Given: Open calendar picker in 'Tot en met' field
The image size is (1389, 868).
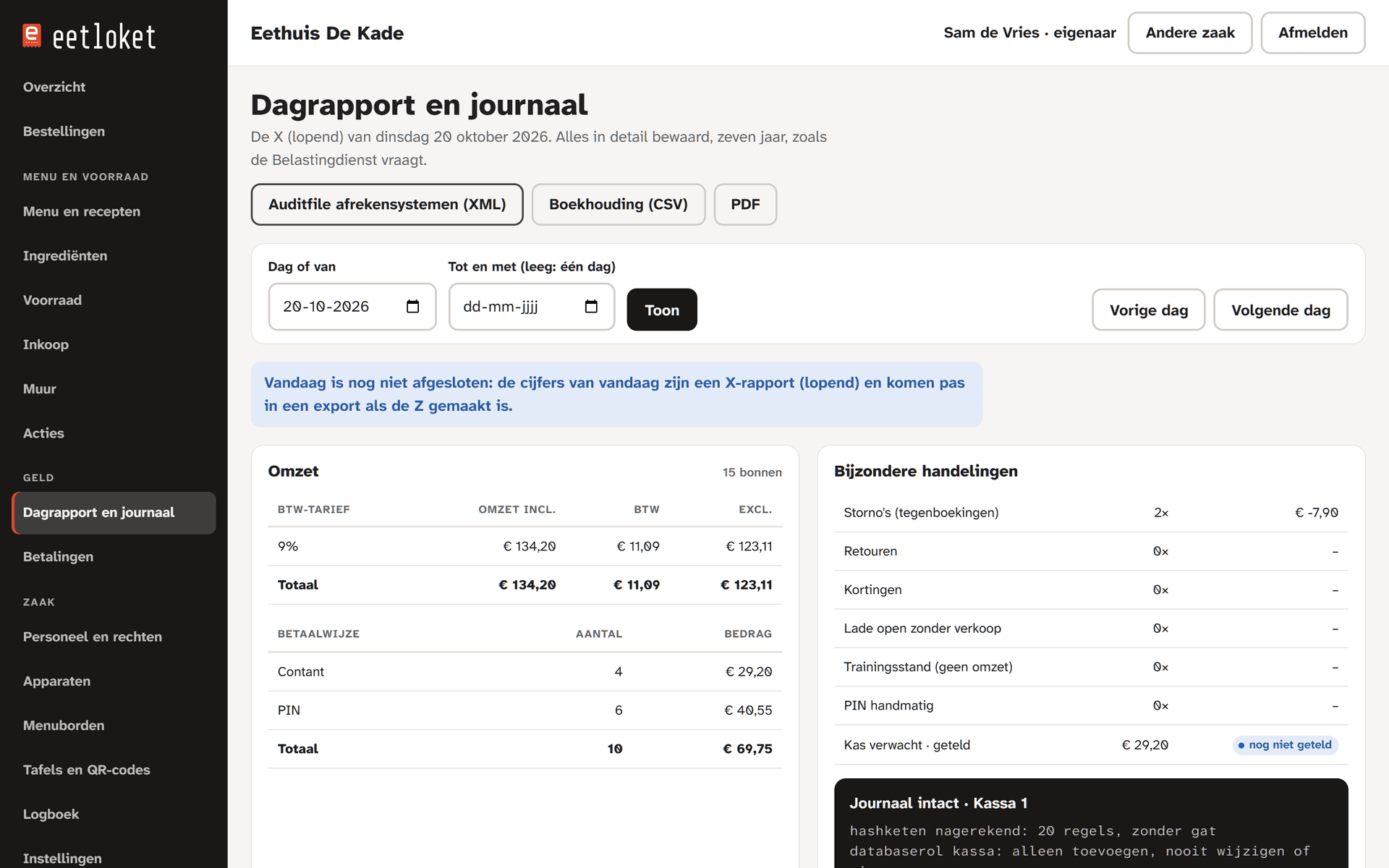Looking at the screenshot, I should (x=591, y=307).
